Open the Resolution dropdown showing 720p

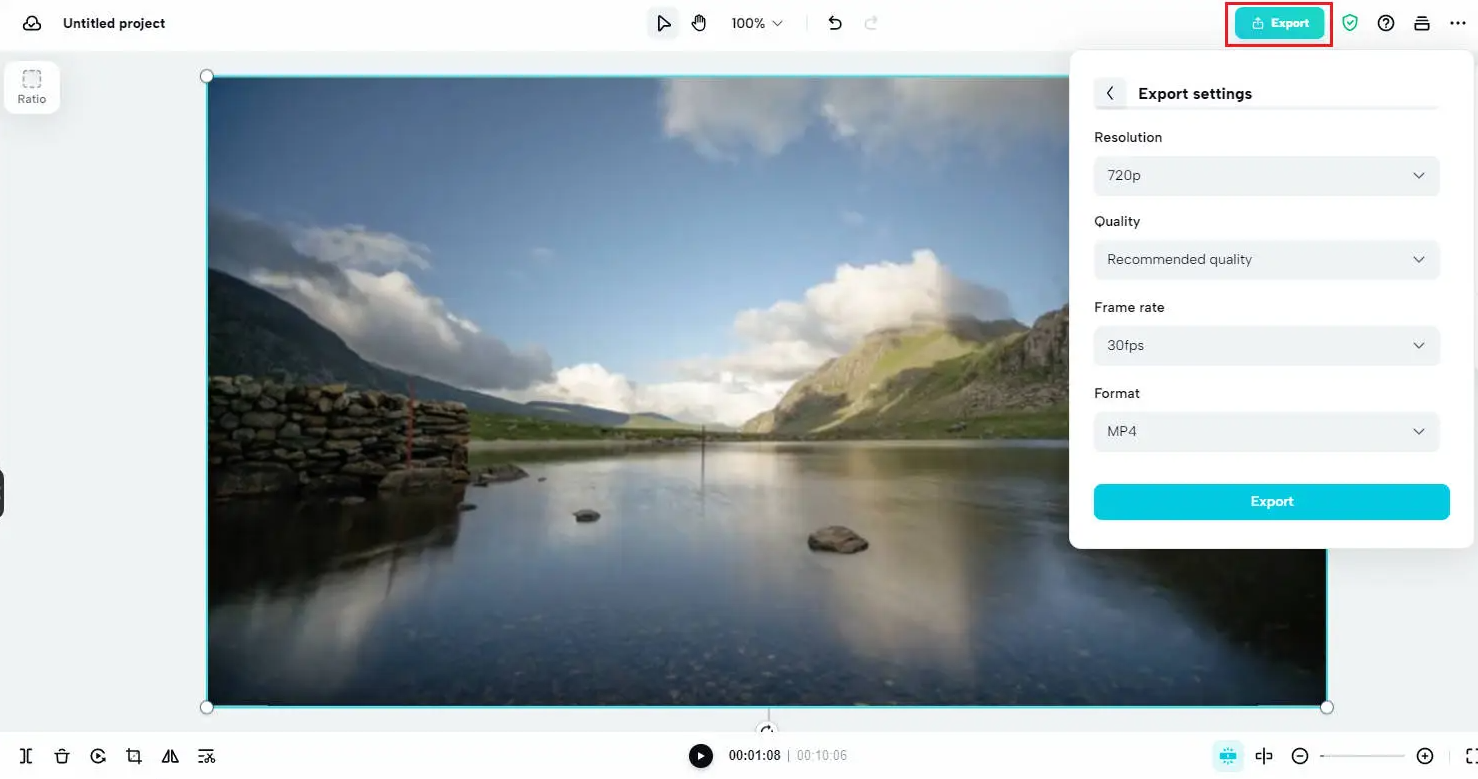pyautogui.click(x=1266, y=175)
